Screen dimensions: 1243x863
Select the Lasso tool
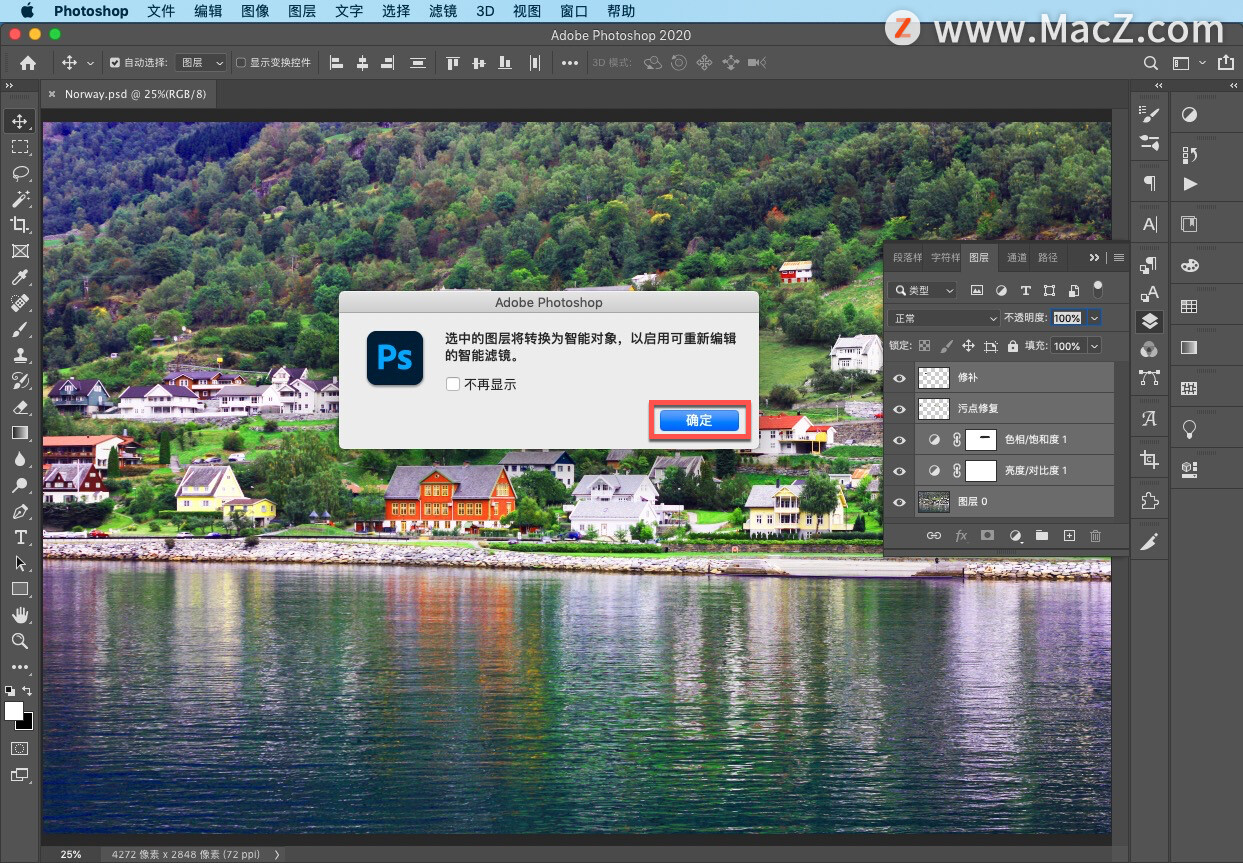click(20, 173)
